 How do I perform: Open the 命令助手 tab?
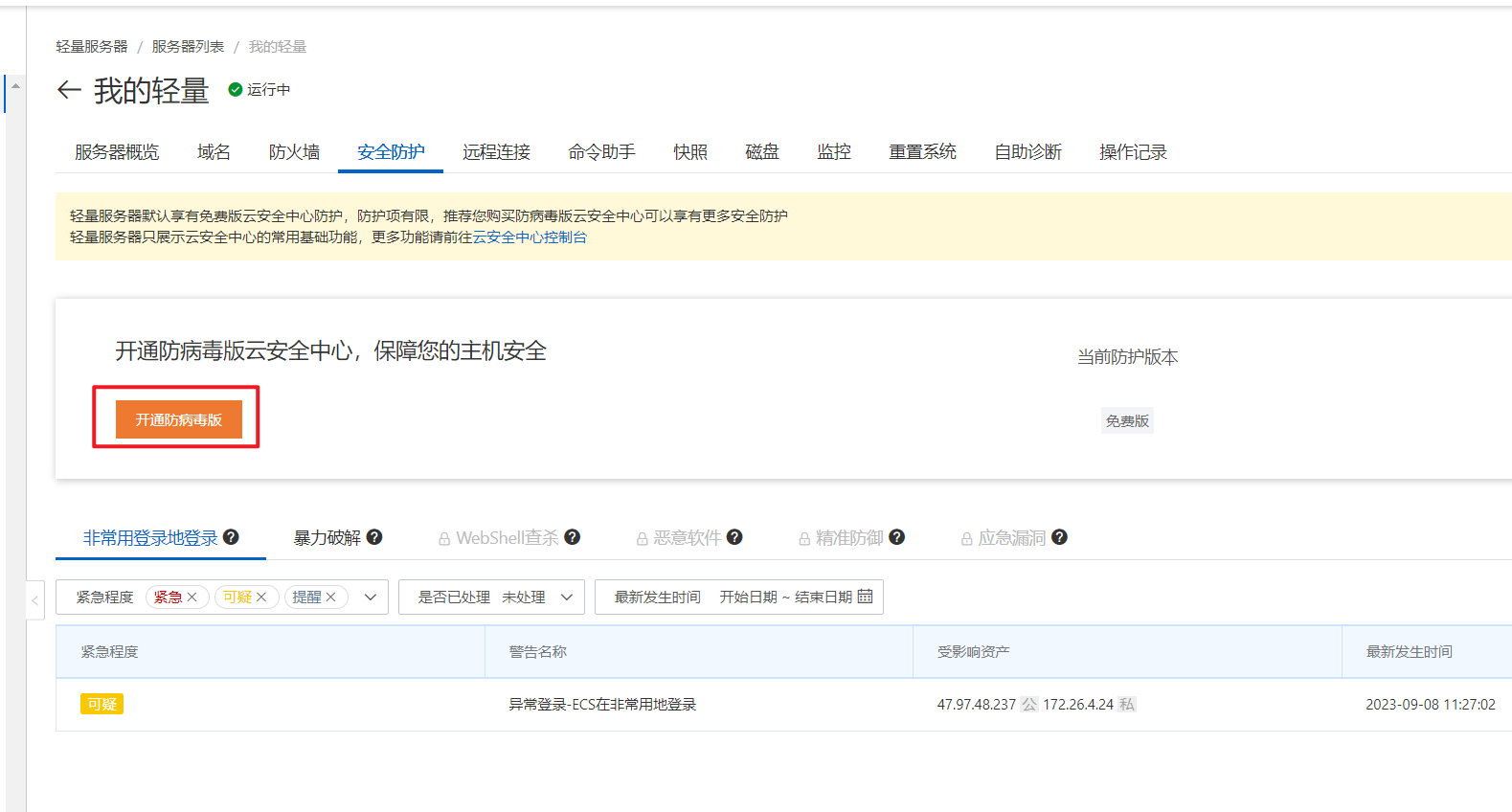(x=601, y=151)
